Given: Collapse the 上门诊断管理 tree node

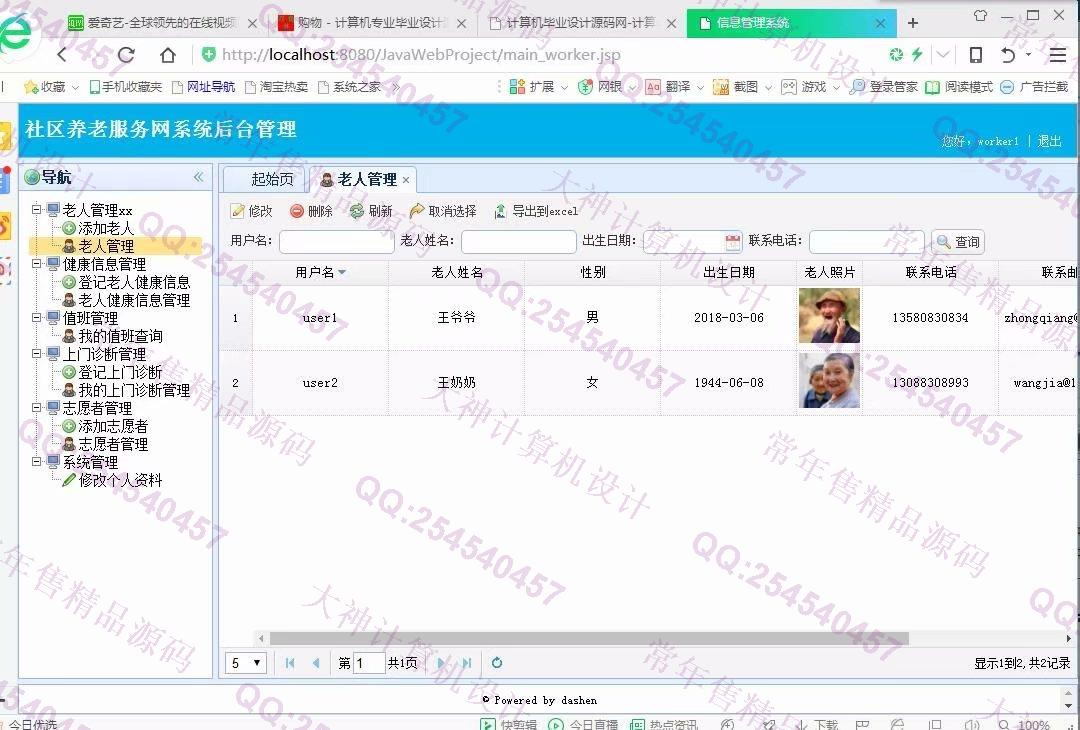Looking at the screenshot, I should tap(37, 353).
